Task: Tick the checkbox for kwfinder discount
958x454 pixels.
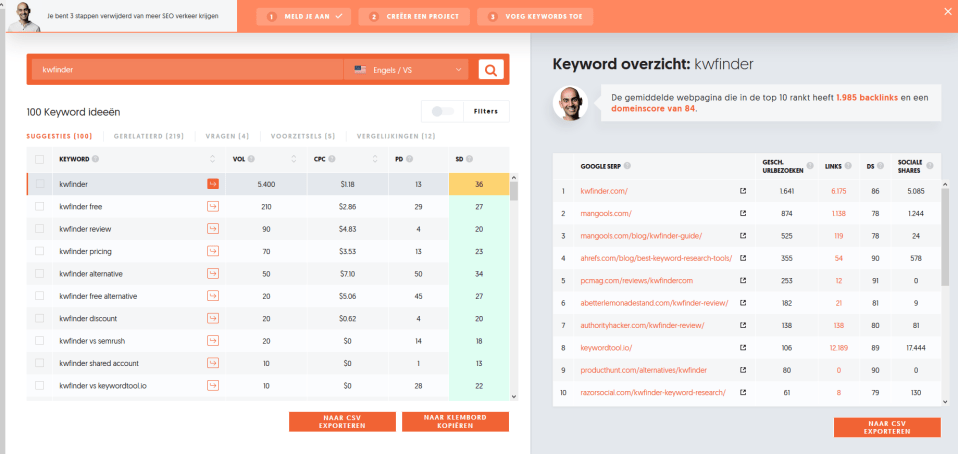Action: (x=40, y=318)
